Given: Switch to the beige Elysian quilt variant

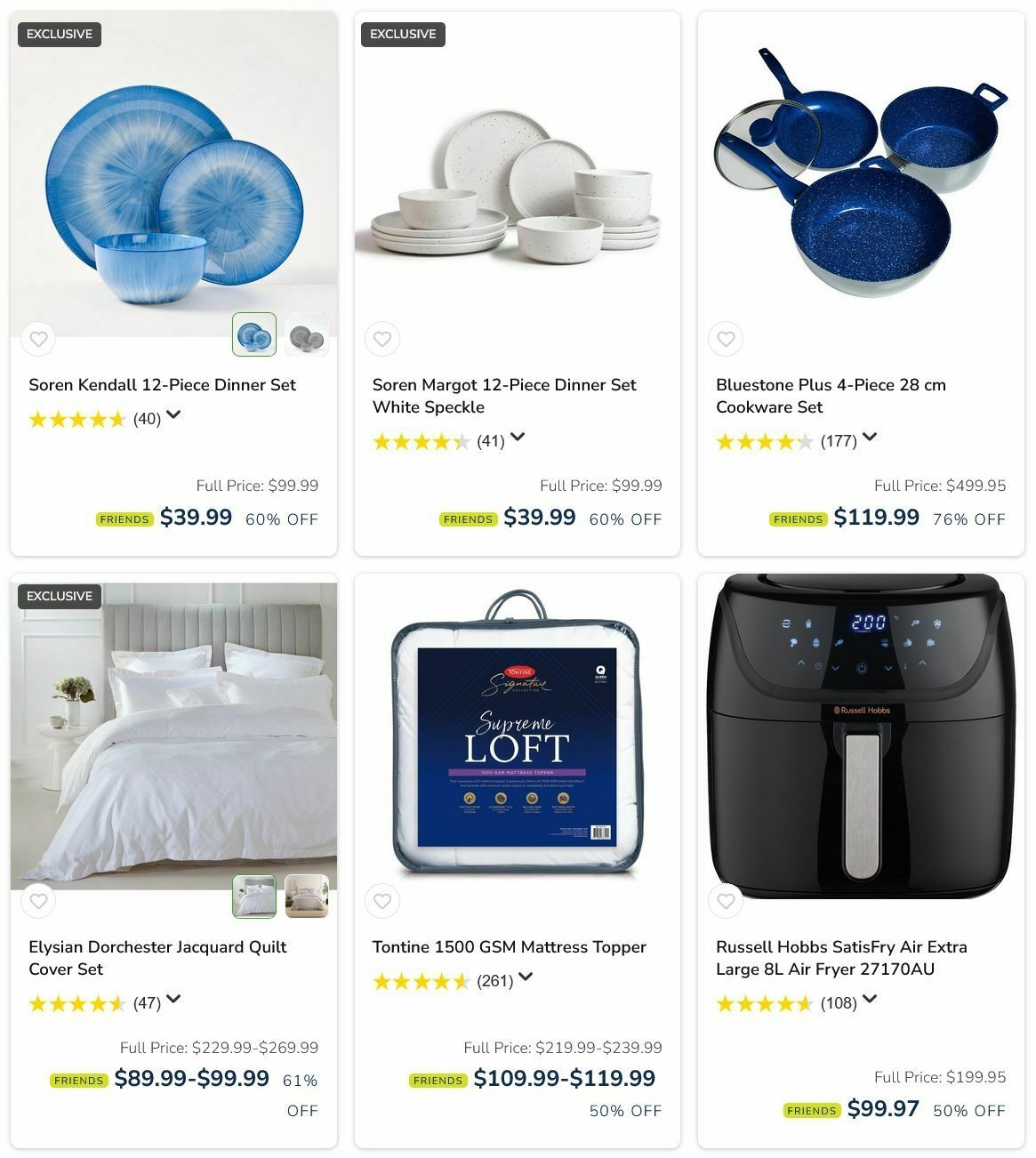Looking at the screenshot, I should coord(307,897).
